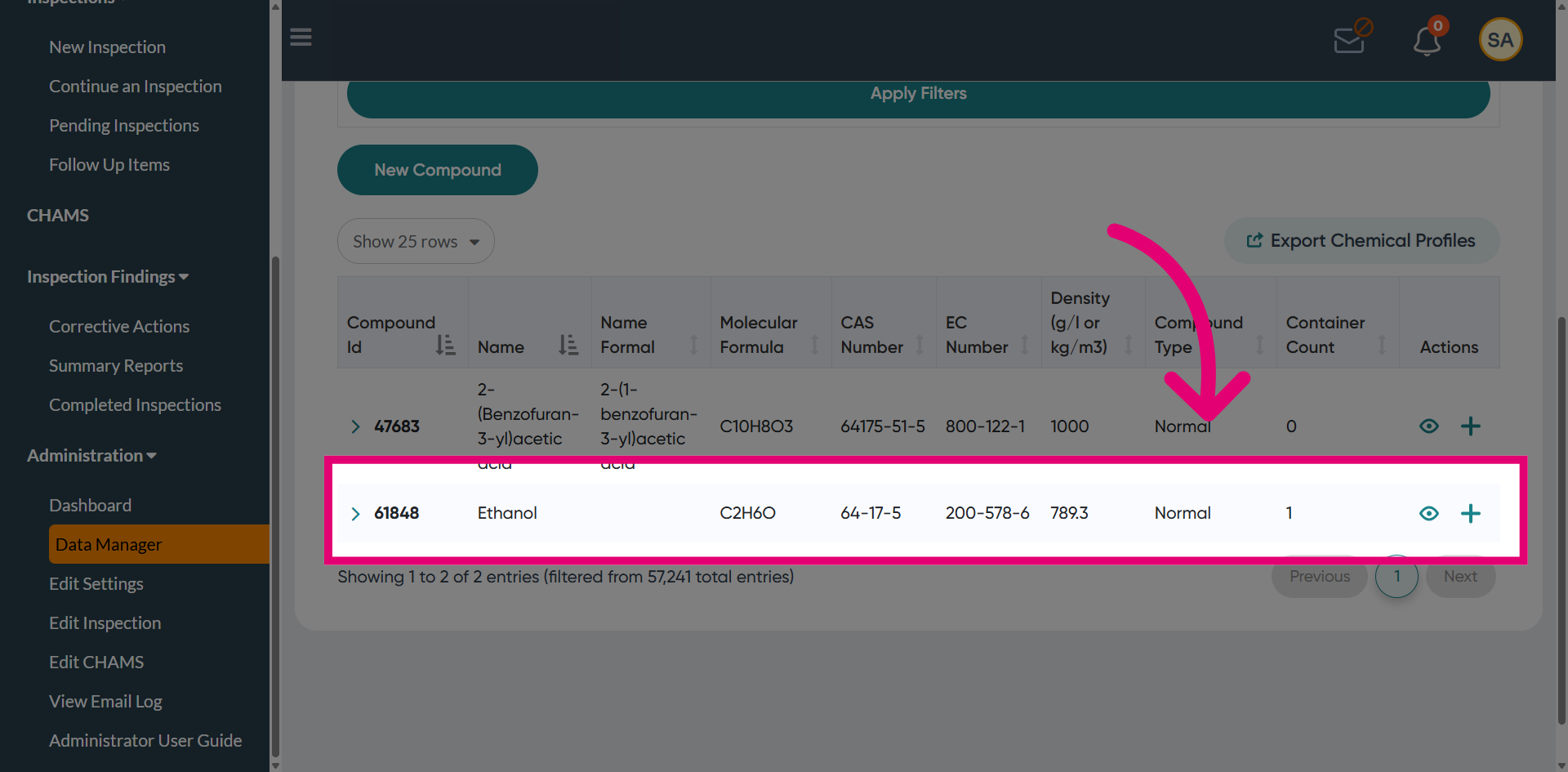The image size is (1568, 772).
Task: Open Edit CHAMS
Action: point(96,663)
